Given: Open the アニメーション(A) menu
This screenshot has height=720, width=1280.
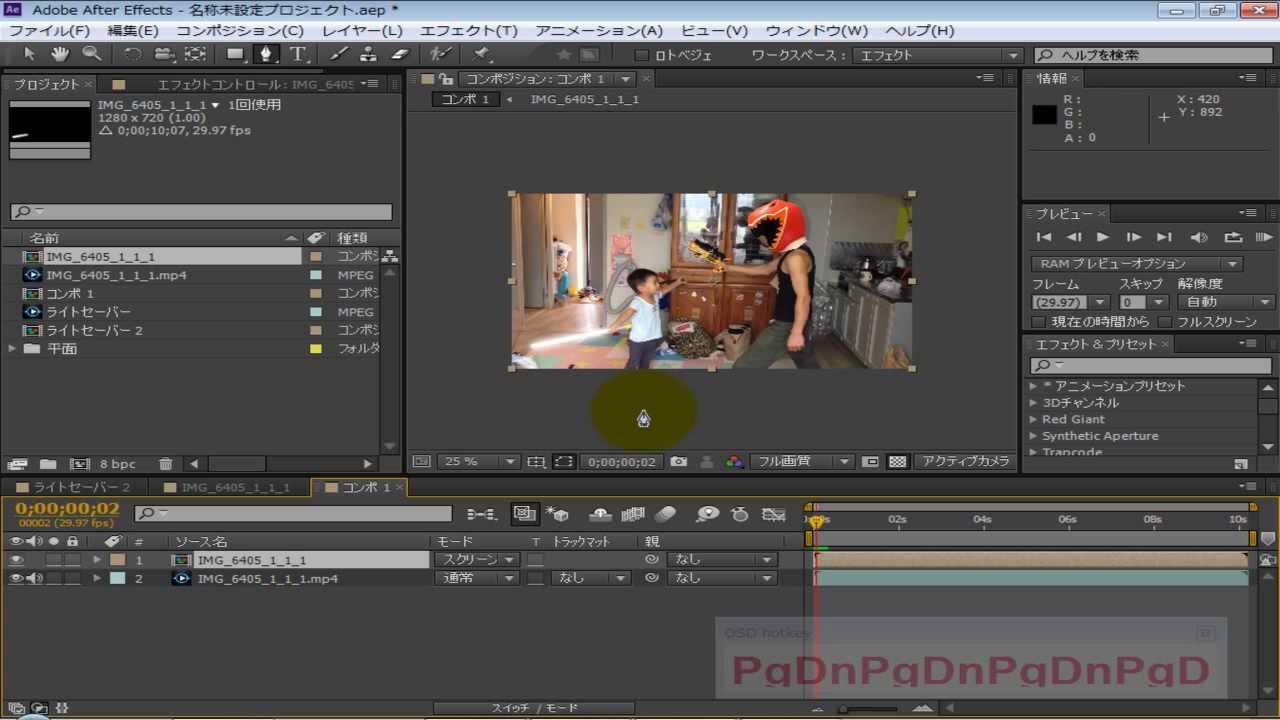Looking at the screenshot, I should [x=599, y=31].
